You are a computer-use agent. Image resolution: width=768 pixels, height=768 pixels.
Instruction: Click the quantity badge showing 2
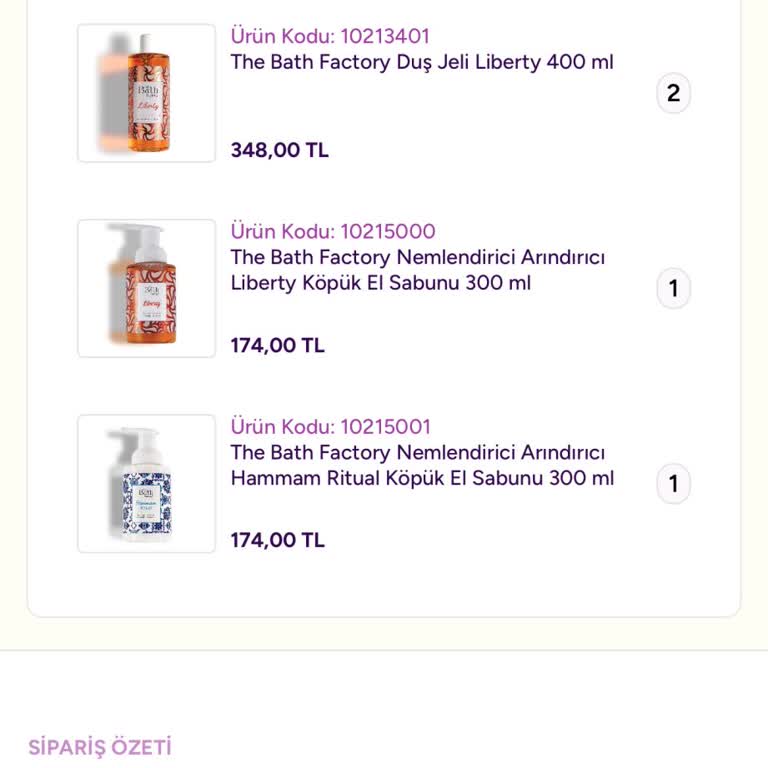click(673, 94)
